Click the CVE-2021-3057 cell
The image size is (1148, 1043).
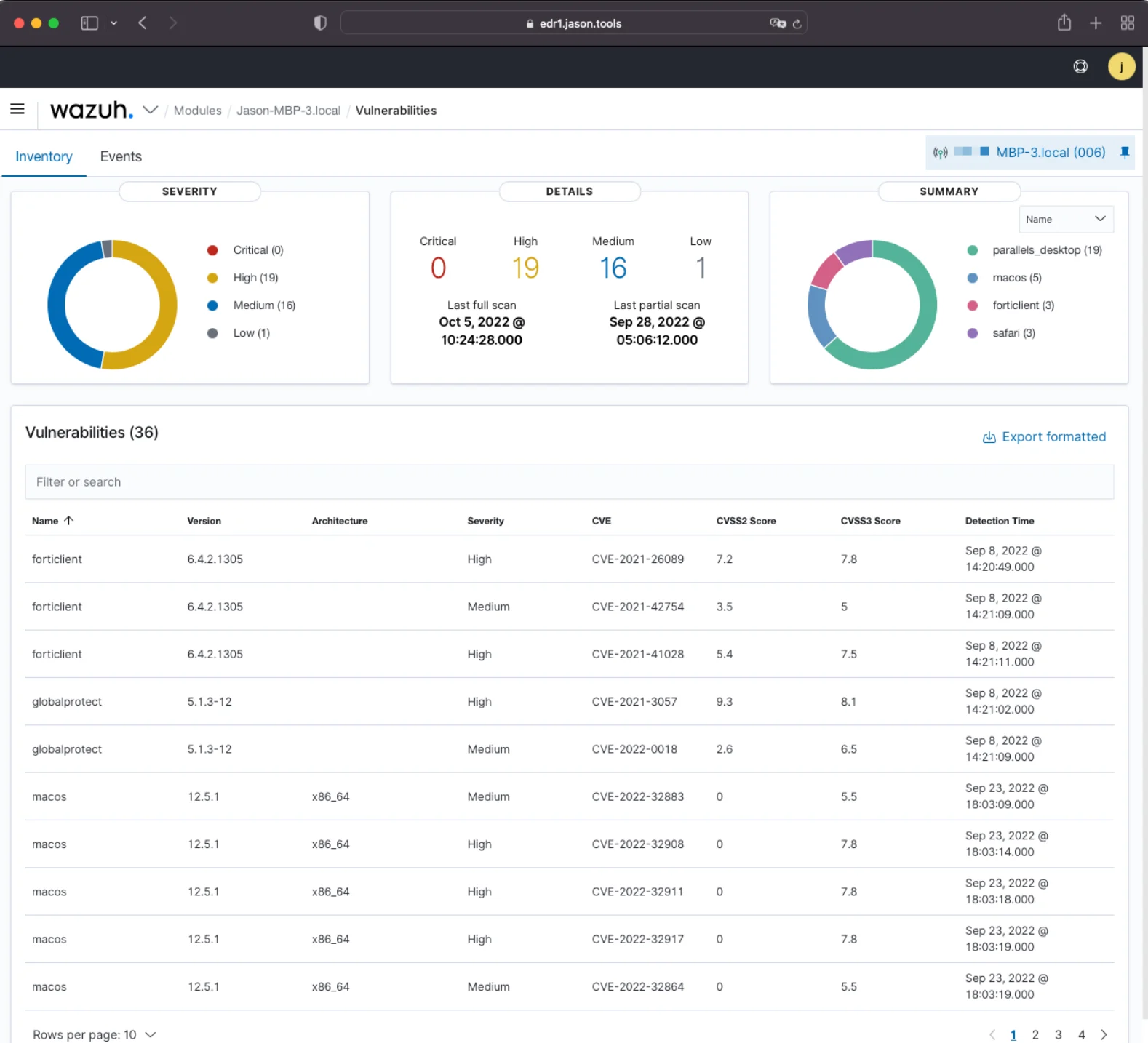[634, 702]
